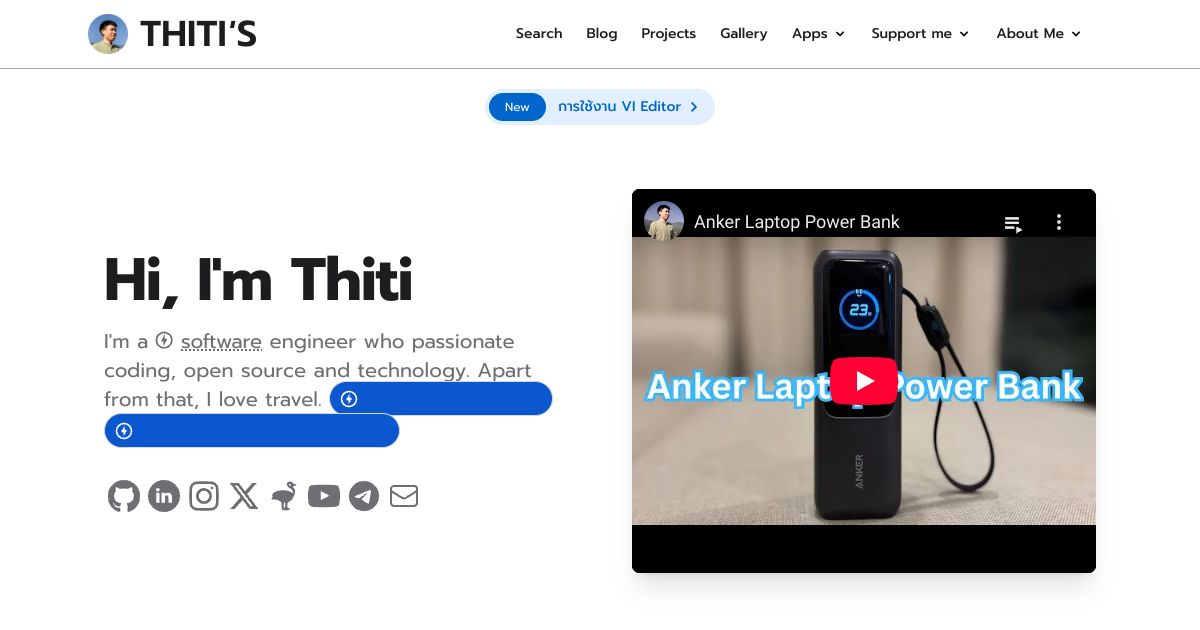Open the new VI Editor announcement
1200x630 pixels.
(x=600, y=107)
